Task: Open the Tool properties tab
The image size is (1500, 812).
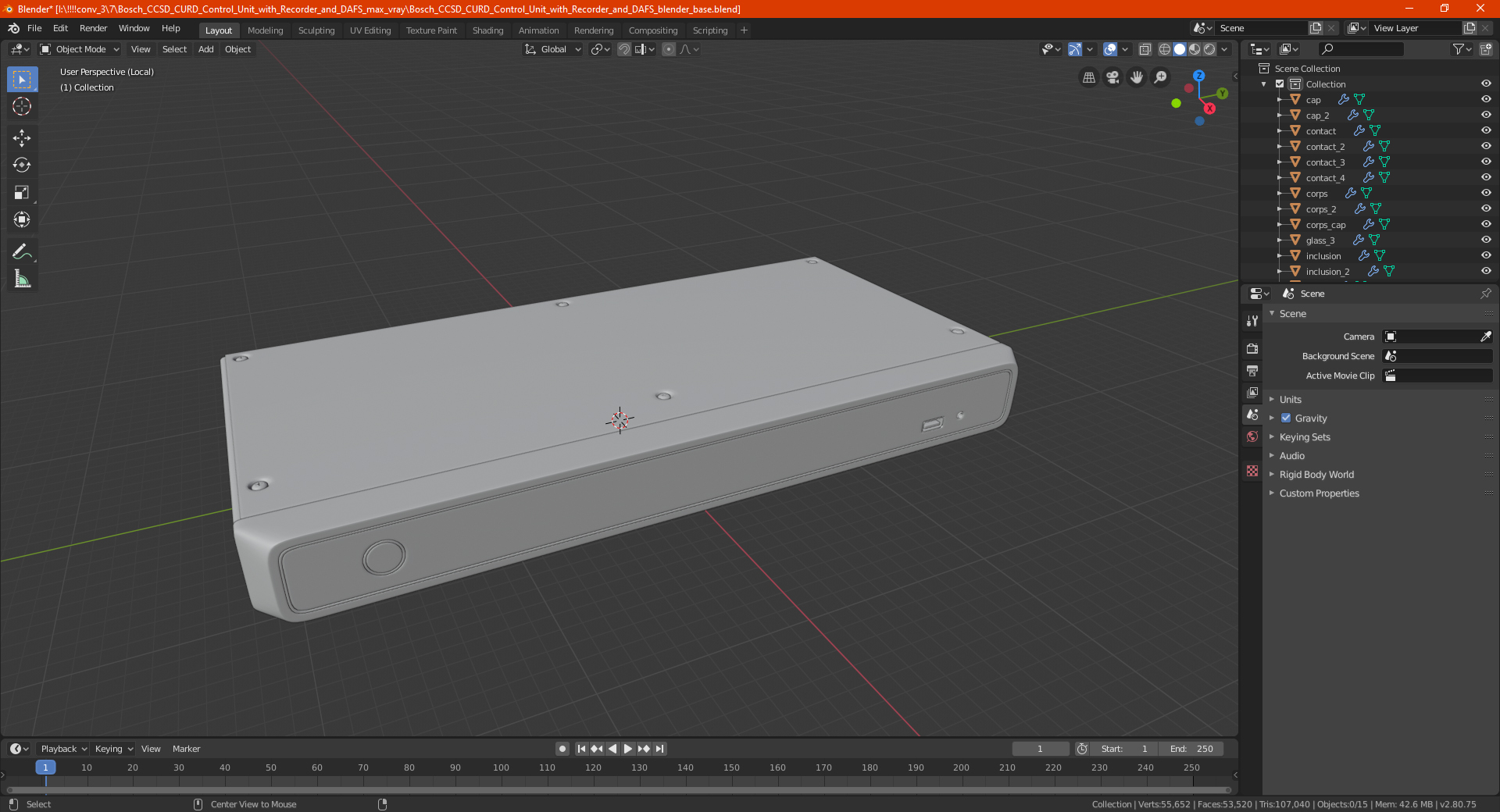Action: 1252,321
